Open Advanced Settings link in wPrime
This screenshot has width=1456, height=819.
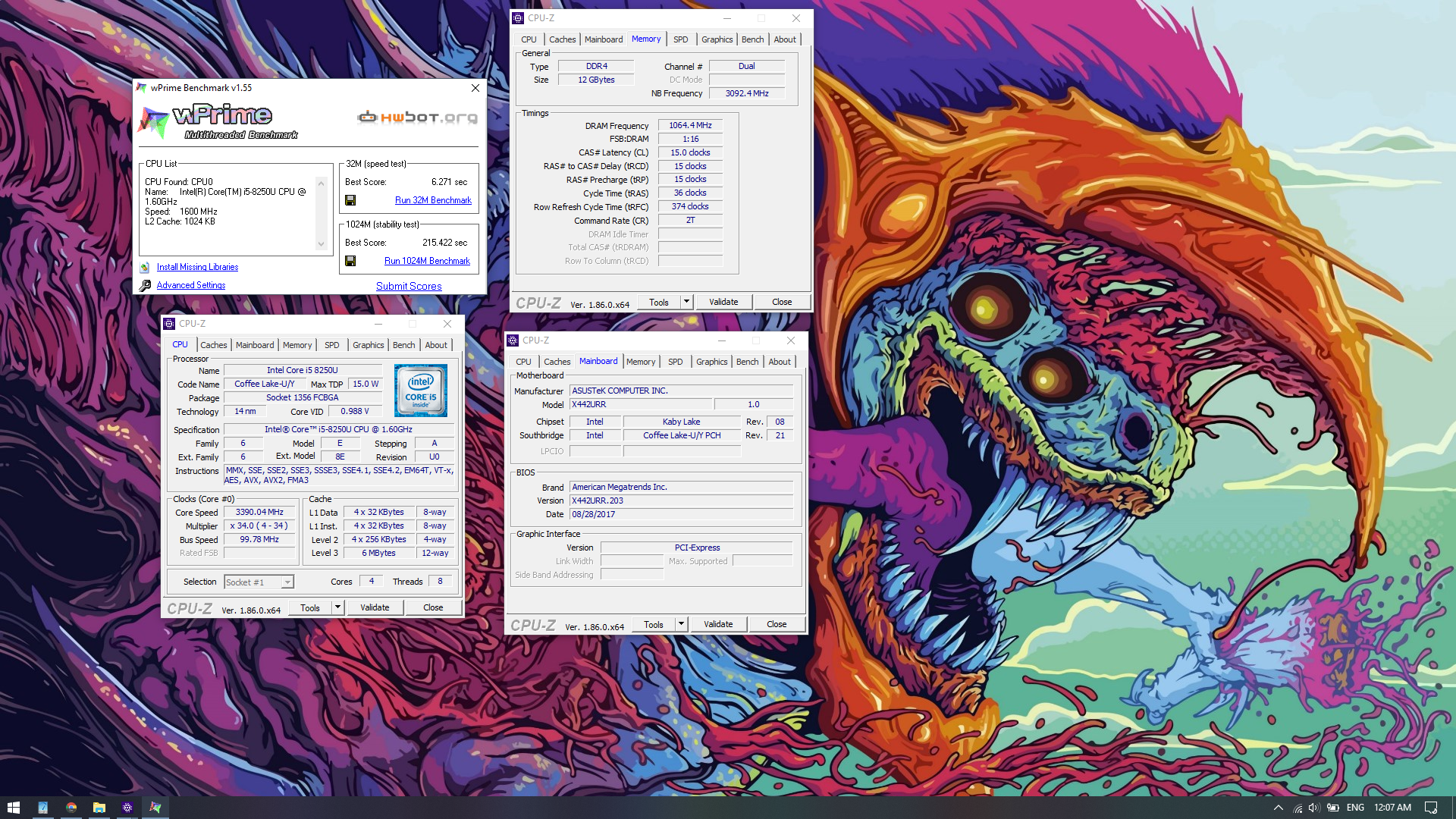click(x=191, y=285)
